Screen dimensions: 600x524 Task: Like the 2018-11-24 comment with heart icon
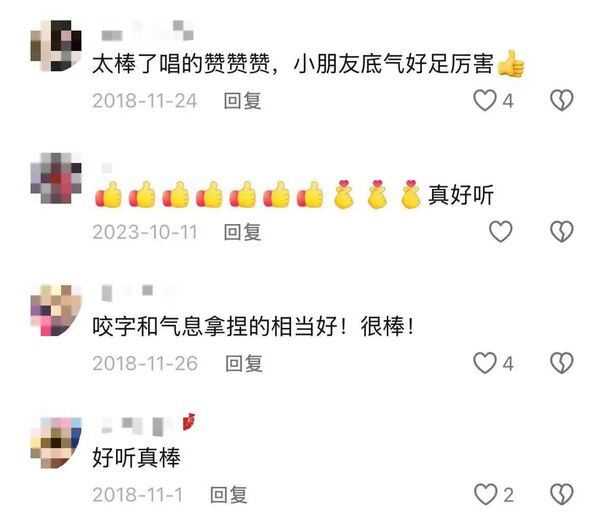[485, 101]
